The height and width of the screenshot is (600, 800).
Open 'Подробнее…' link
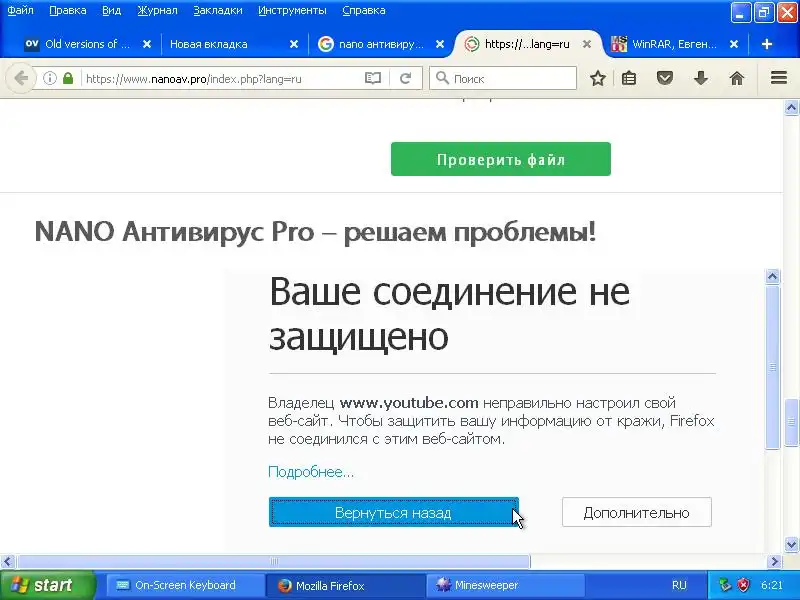(x=311, y=472)
